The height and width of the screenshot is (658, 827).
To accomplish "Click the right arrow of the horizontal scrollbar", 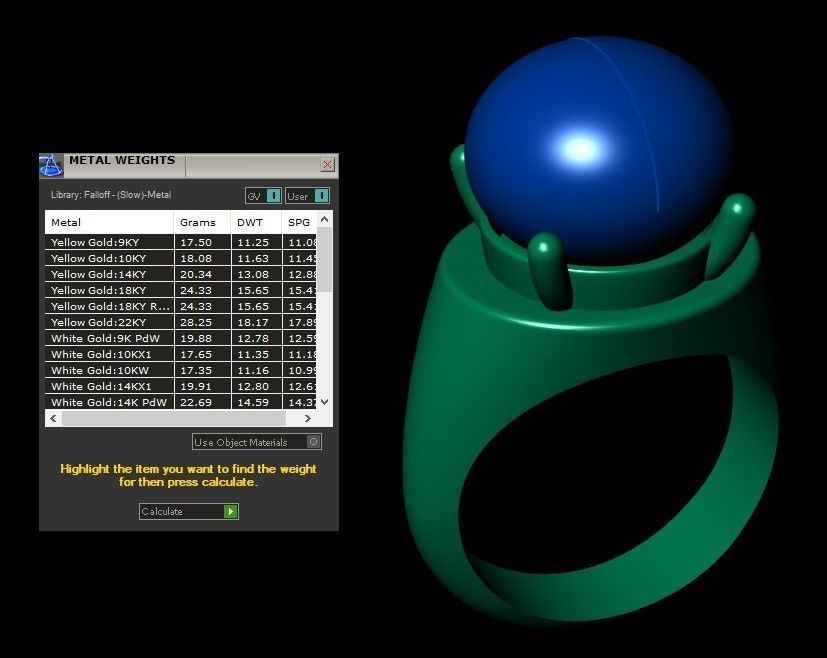I will click(307, 418).
